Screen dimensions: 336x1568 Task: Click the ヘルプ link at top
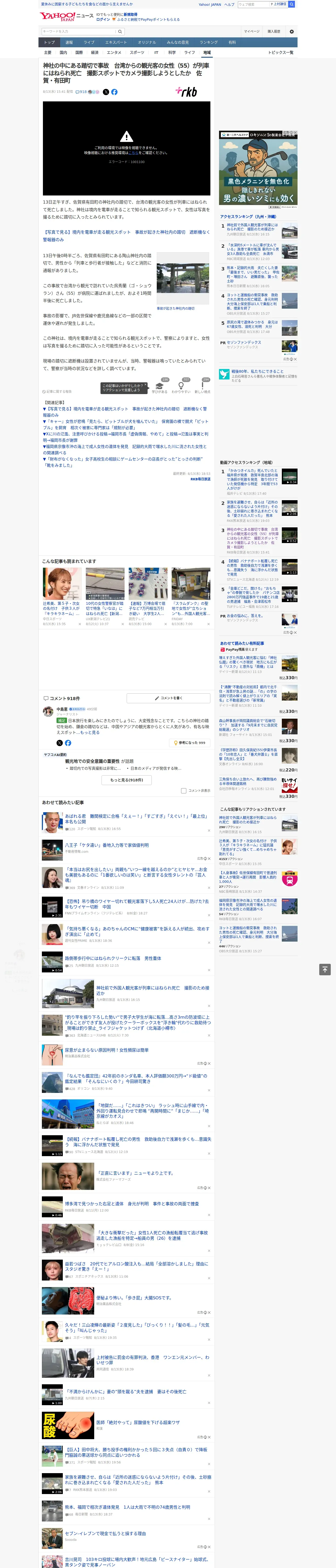(x=229, y=4)
